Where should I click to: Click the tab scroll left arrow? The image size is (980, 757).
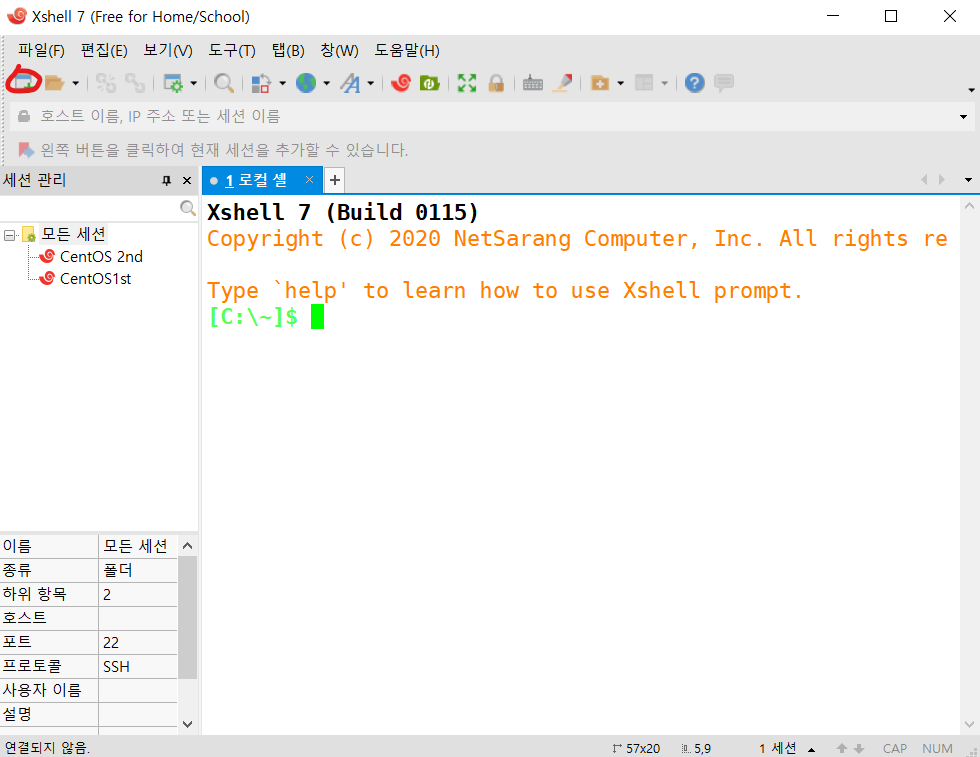click(924, 180)
